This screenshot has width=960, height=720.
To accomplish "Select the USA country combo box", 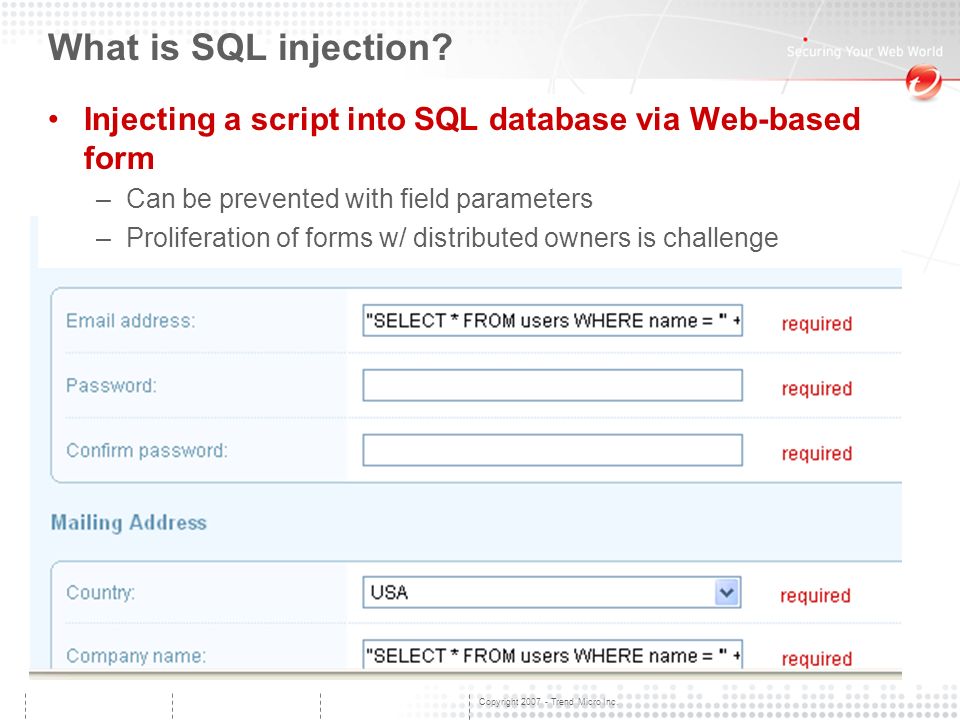I will (552, 592).
